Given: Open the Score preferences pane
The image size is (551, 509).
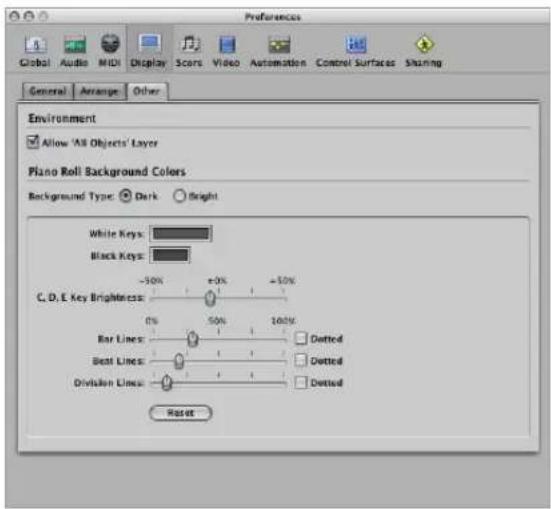Looking at the screenshot, I should click(189, 51).
